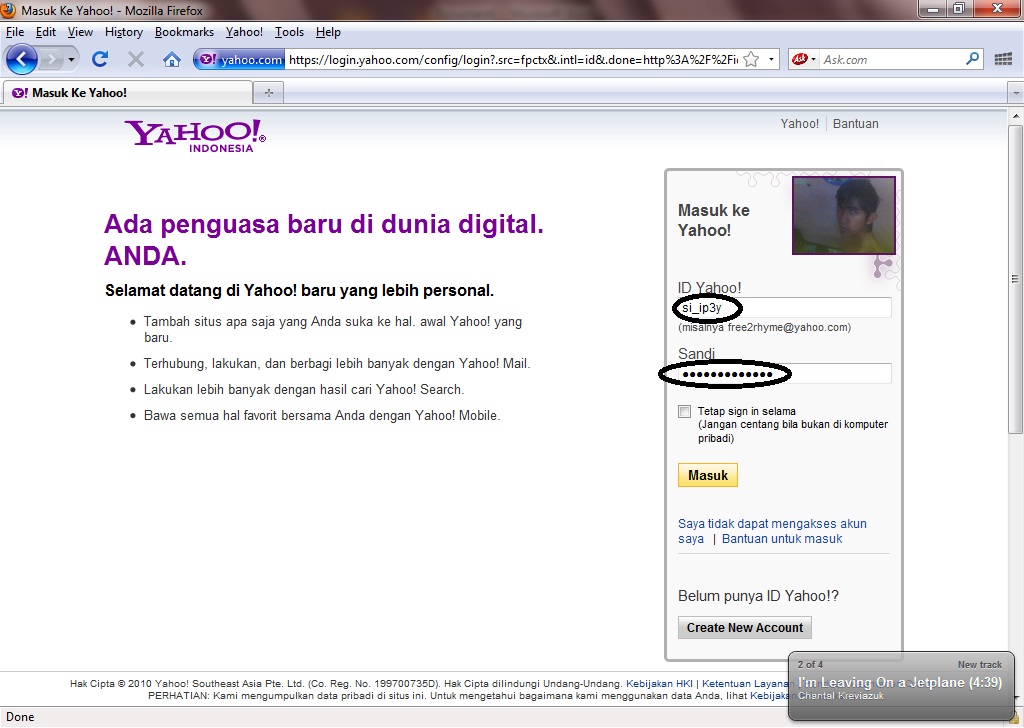Open the Yahoo! menu in menu bar
The width and height of the screenshot is (1024, 728).
[244, 32]
